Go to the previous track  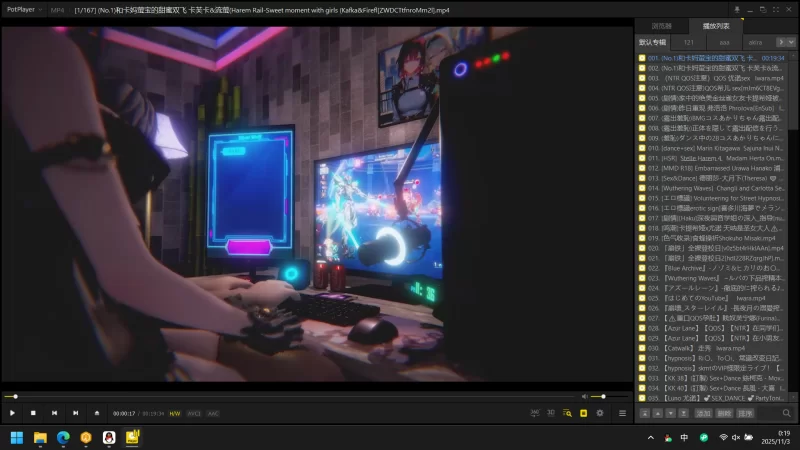click(54, 413)
